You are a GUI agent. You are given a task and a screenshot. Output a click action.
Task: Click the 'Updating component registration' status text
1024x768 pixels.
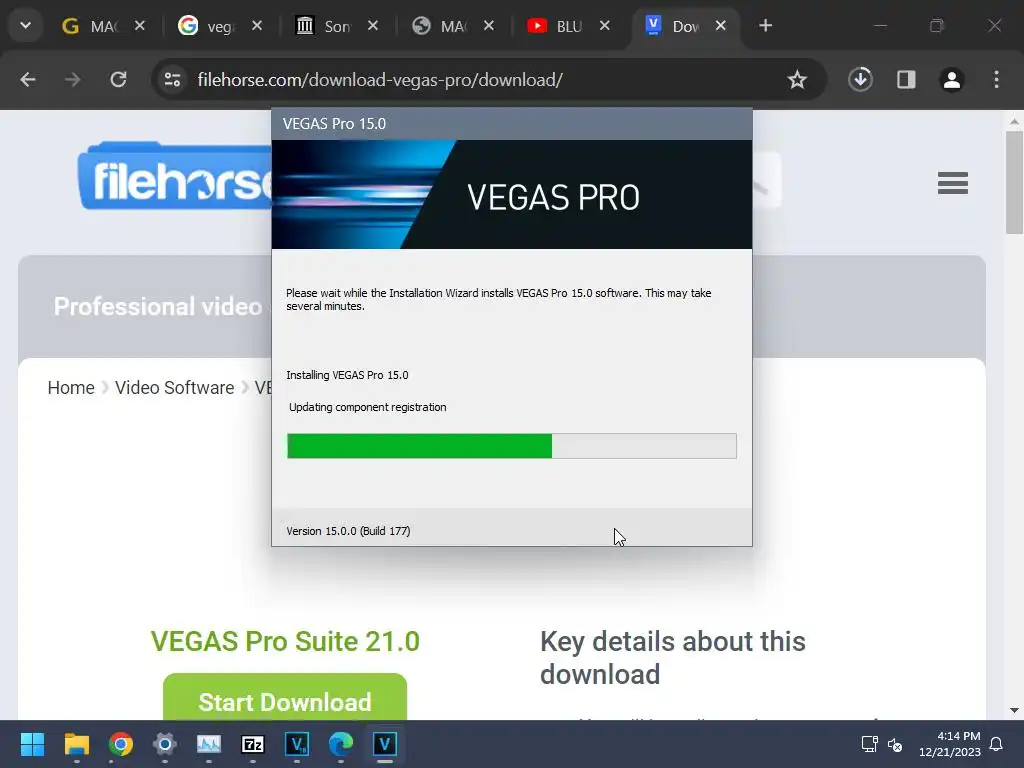point(368,407)
